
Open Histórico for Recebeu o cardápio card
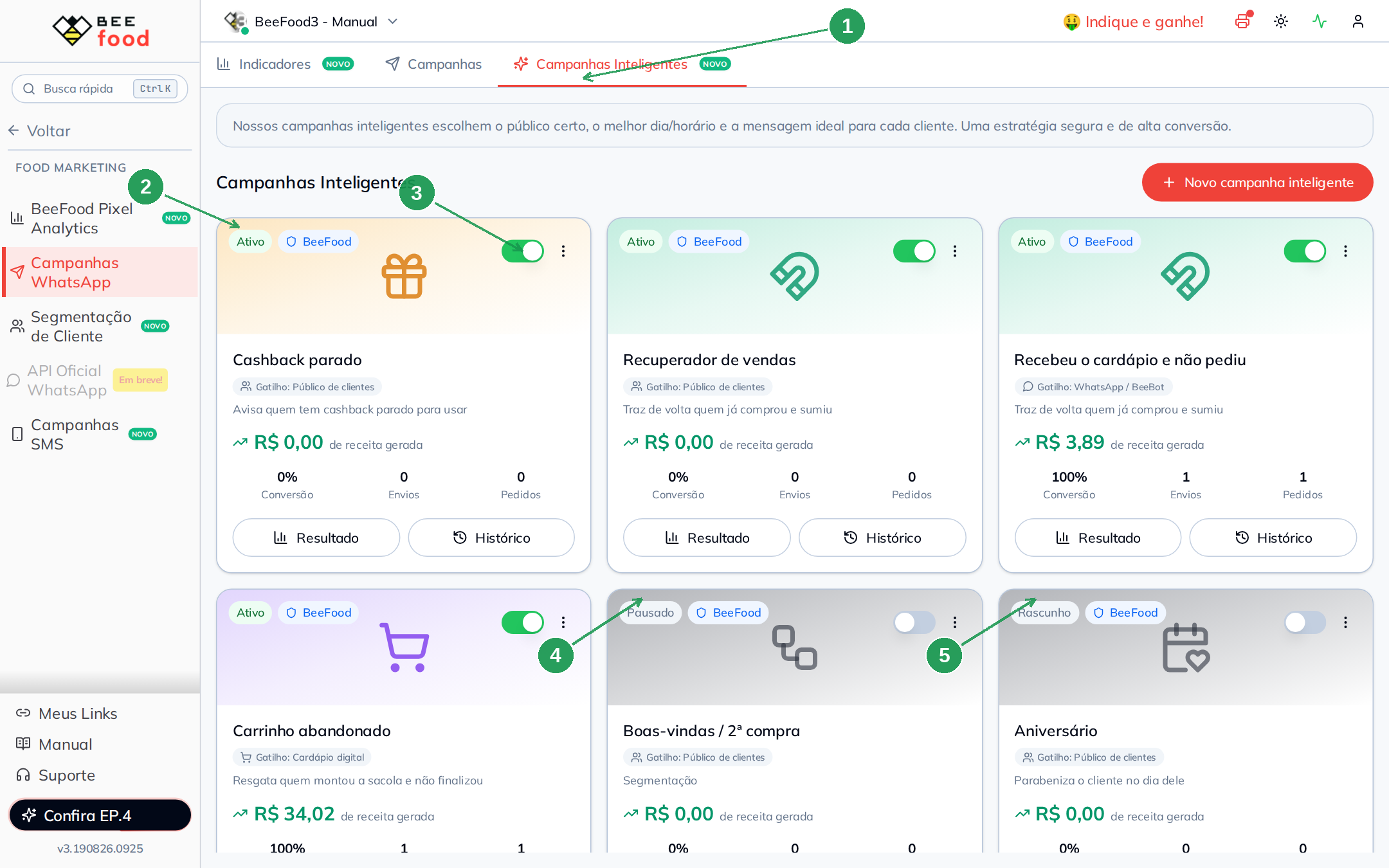tap(1273, 538)
